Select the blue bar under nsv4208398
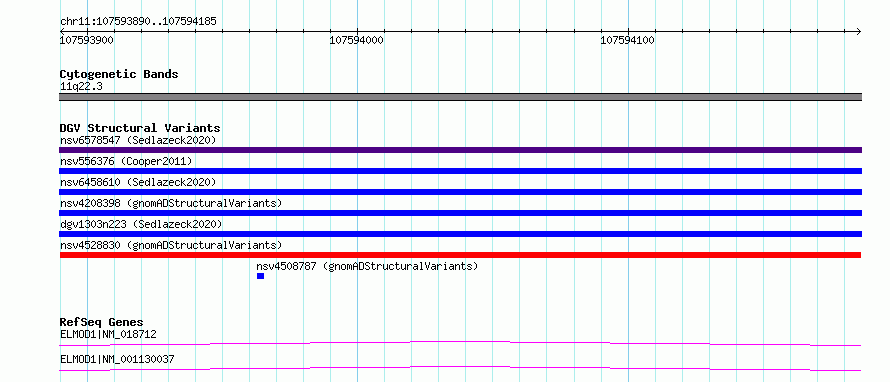 460,213
